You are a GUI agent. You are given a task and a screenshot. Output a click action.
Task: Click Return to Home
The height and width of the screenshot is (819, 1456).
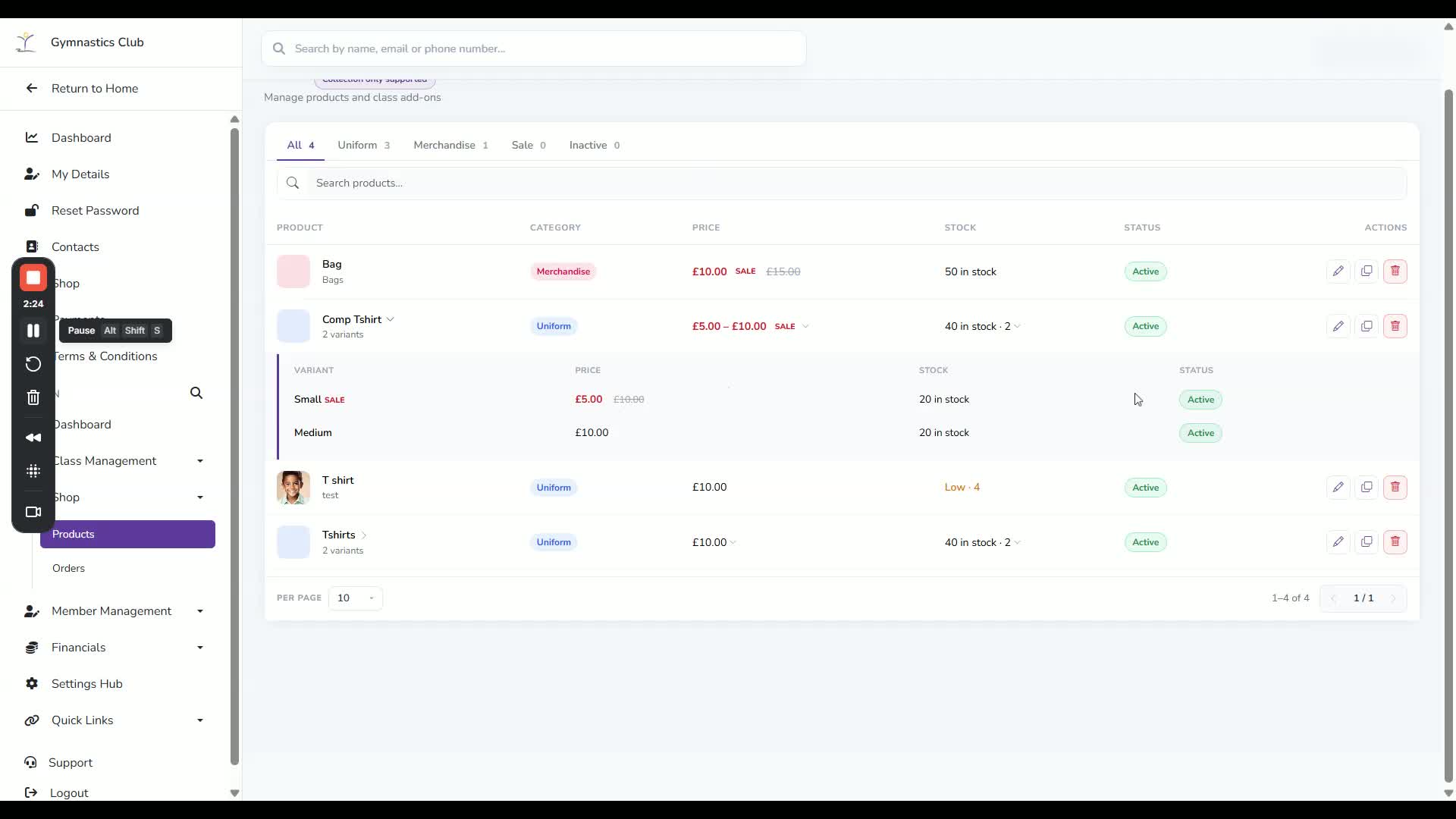coord(95,88)
